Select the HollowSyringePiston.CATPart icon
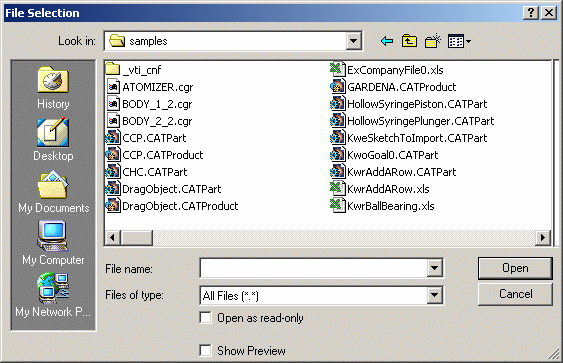The height and width of the screenshot is (363, 563). tap(337, 103)
